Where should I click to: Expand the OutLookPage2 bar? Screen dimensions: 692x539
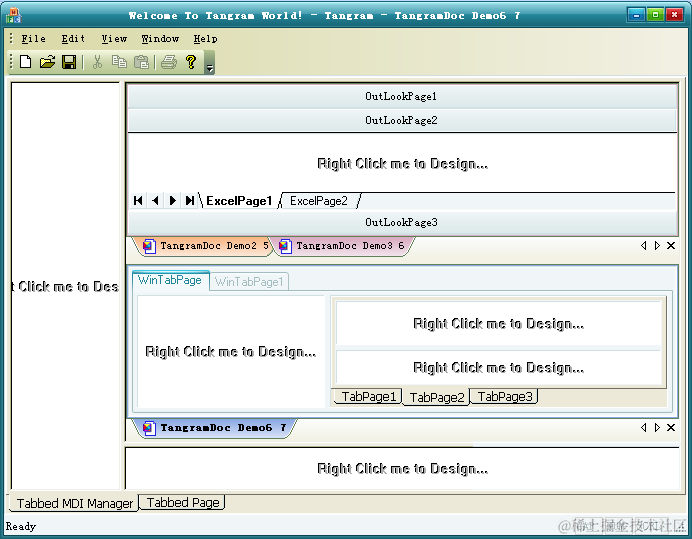(402, 120)
